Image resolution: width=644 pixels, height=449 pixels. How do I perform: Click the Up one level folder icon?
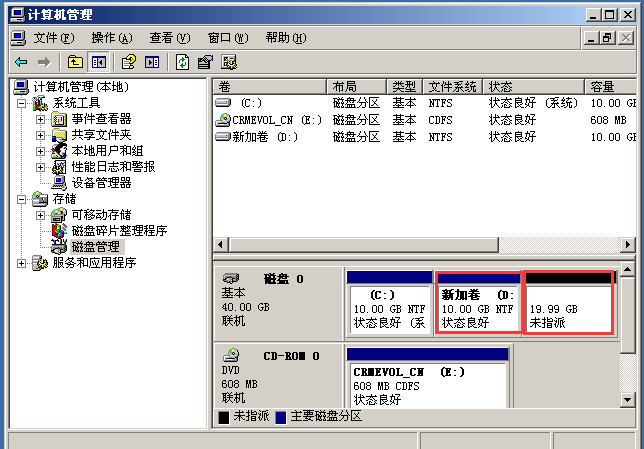tap(75, 62)
